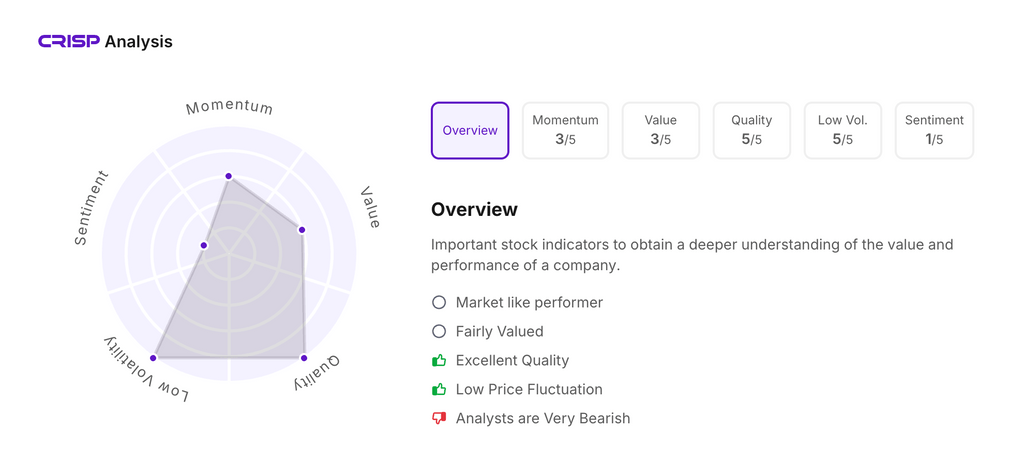This screenshot has height=468, width=1024.
Task: Click the Momentum data point on radar chart
Action: click(229, 176)
